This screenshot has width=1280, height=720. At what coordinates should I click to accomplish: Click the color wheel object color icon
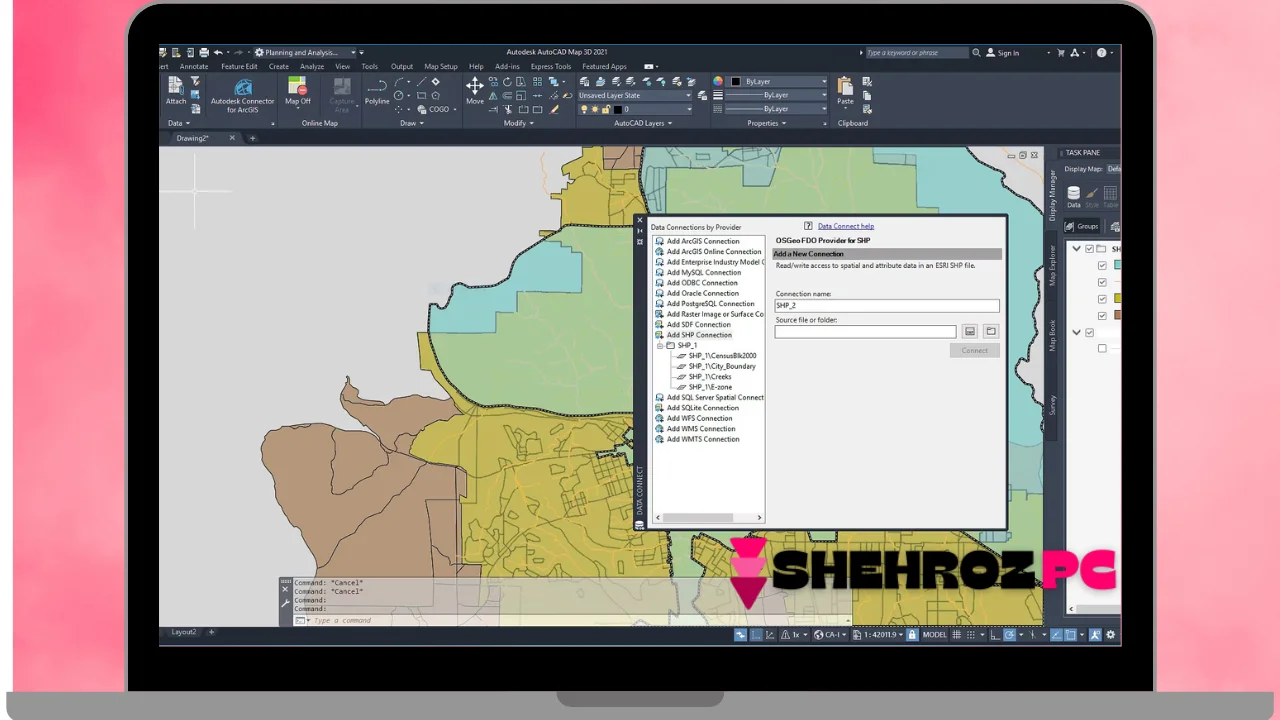pyautogui.click(x=718, y=81)
